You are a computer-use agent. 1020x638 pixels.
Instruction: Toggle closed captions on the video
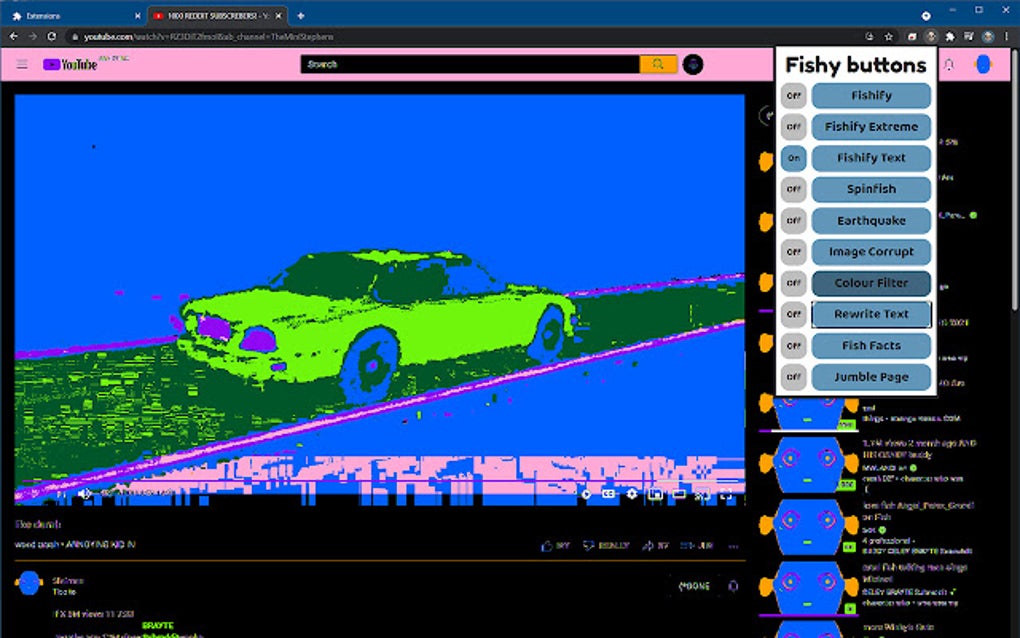[x=608, y=494]
